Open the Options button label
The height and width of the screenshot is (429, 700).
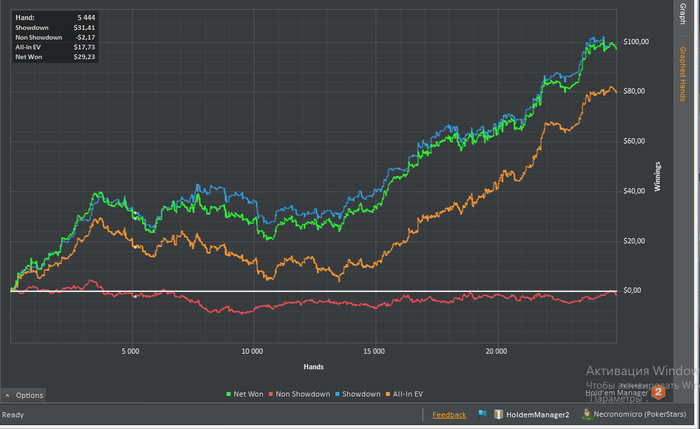[29, 396]
